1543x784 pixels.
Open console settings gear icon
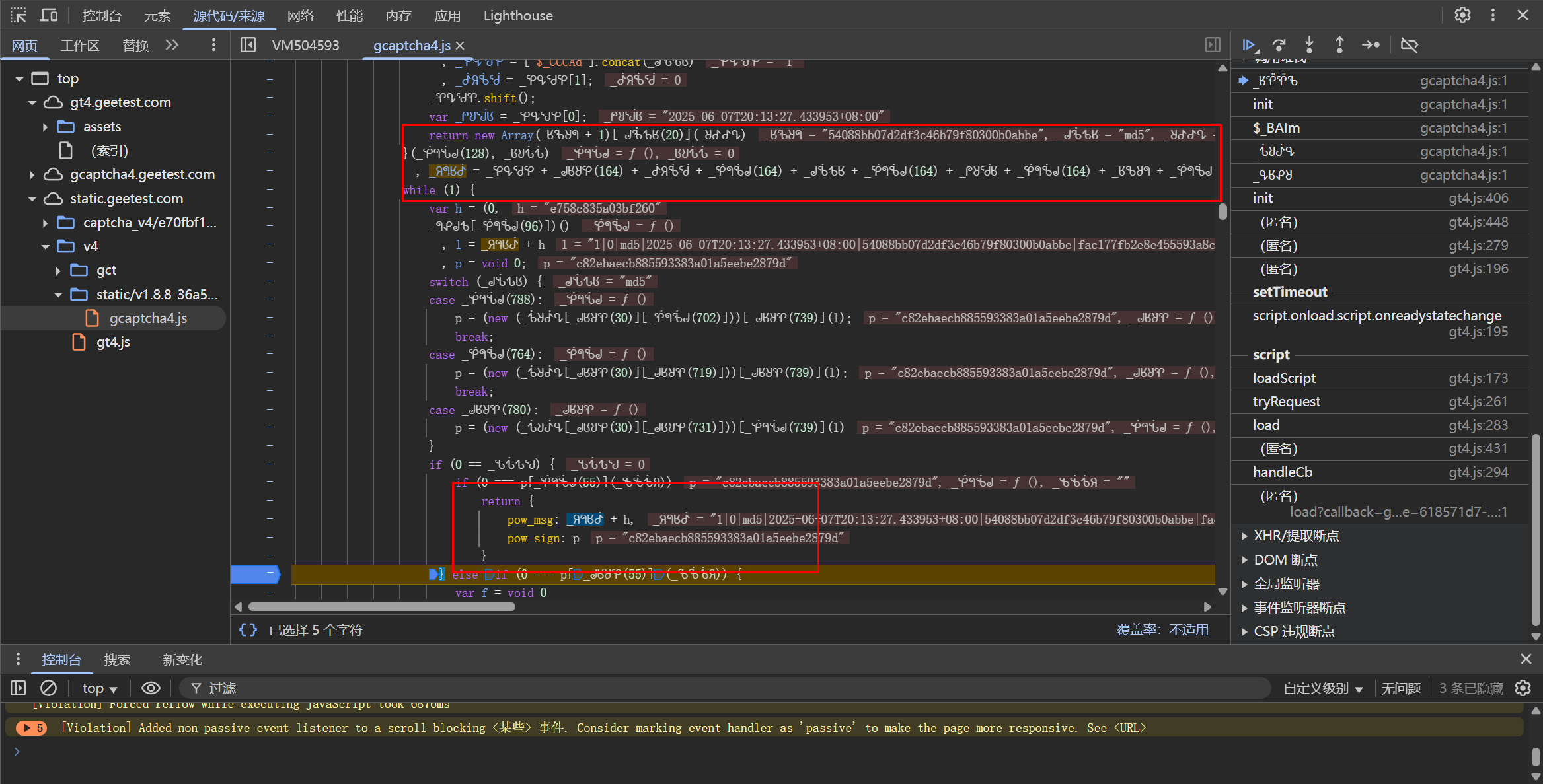[1523, 688]
